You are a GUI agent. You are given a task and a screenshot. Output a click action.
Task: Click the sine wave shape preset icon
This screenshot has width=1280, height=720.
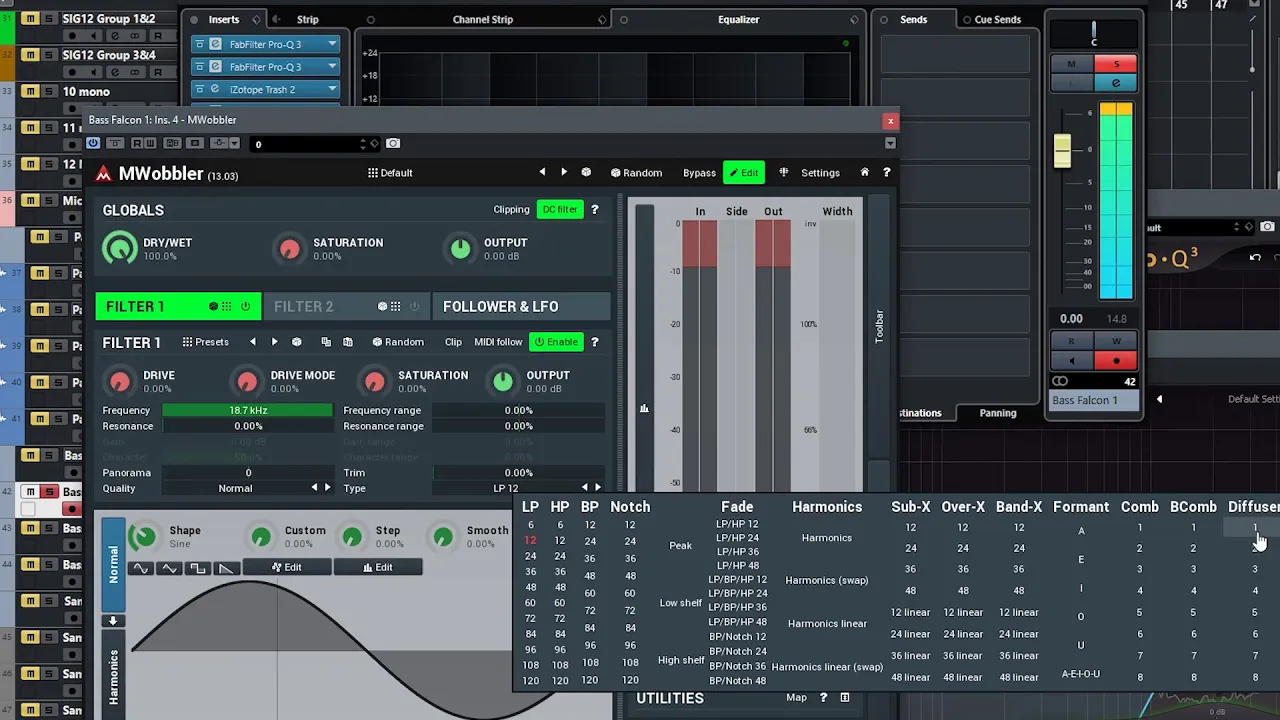point(141,568)
